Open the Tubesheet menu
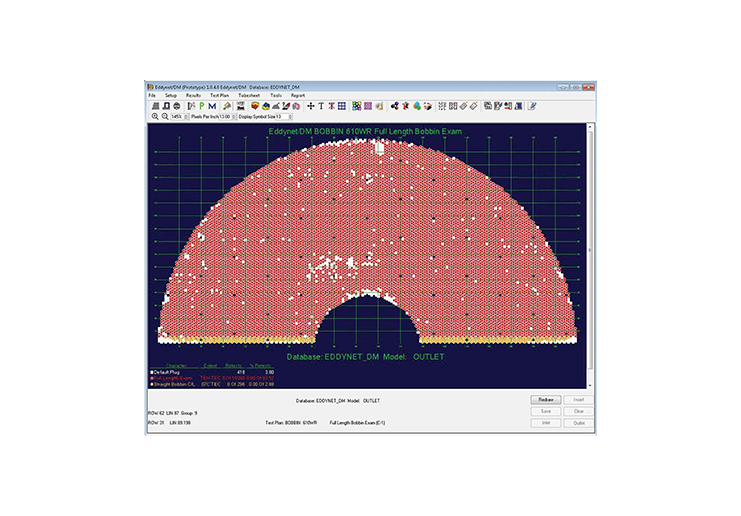 pos(249,95)
